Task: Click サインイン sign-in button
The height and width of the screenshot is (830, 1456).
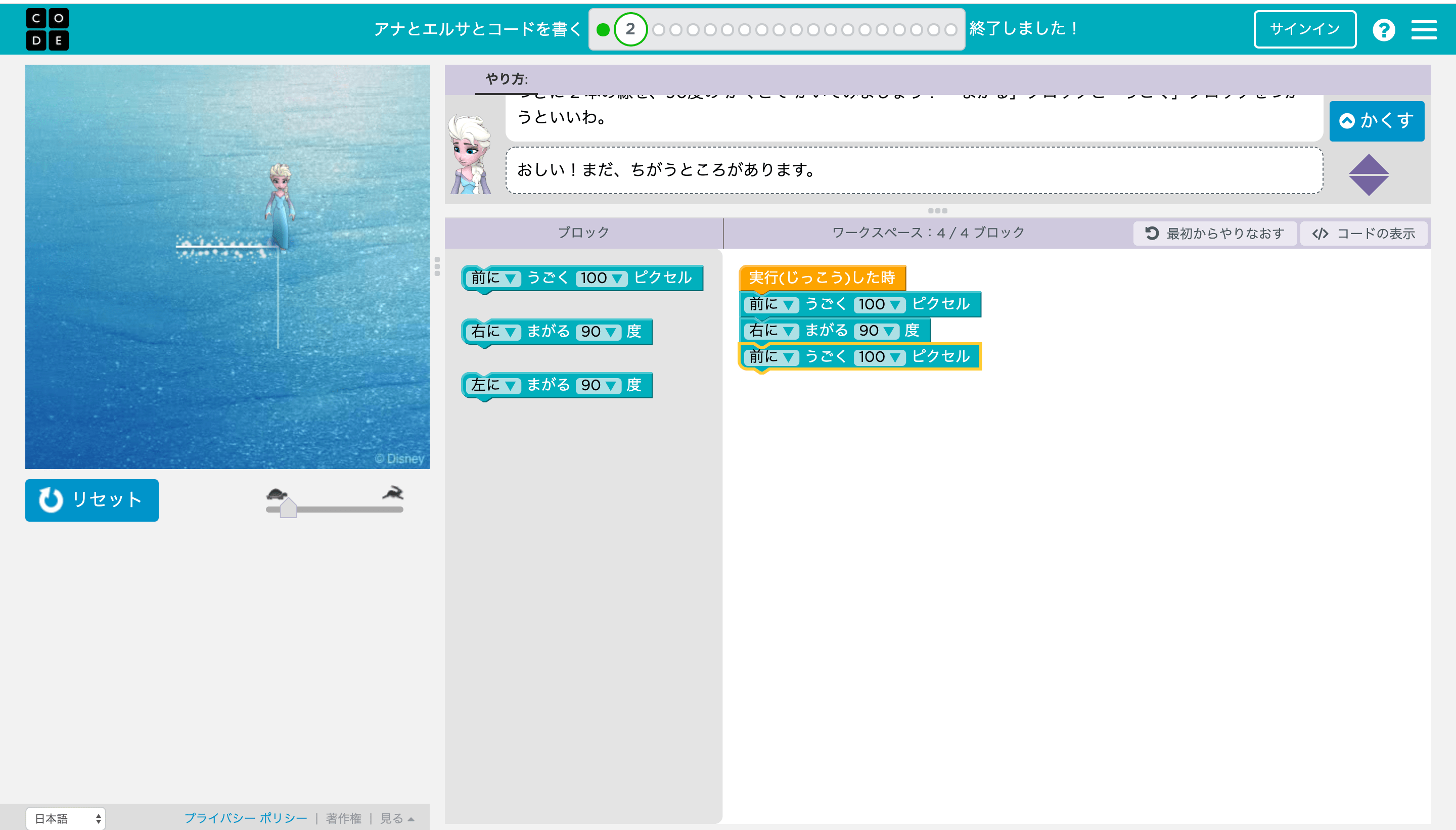Action: pos(1304,29)
